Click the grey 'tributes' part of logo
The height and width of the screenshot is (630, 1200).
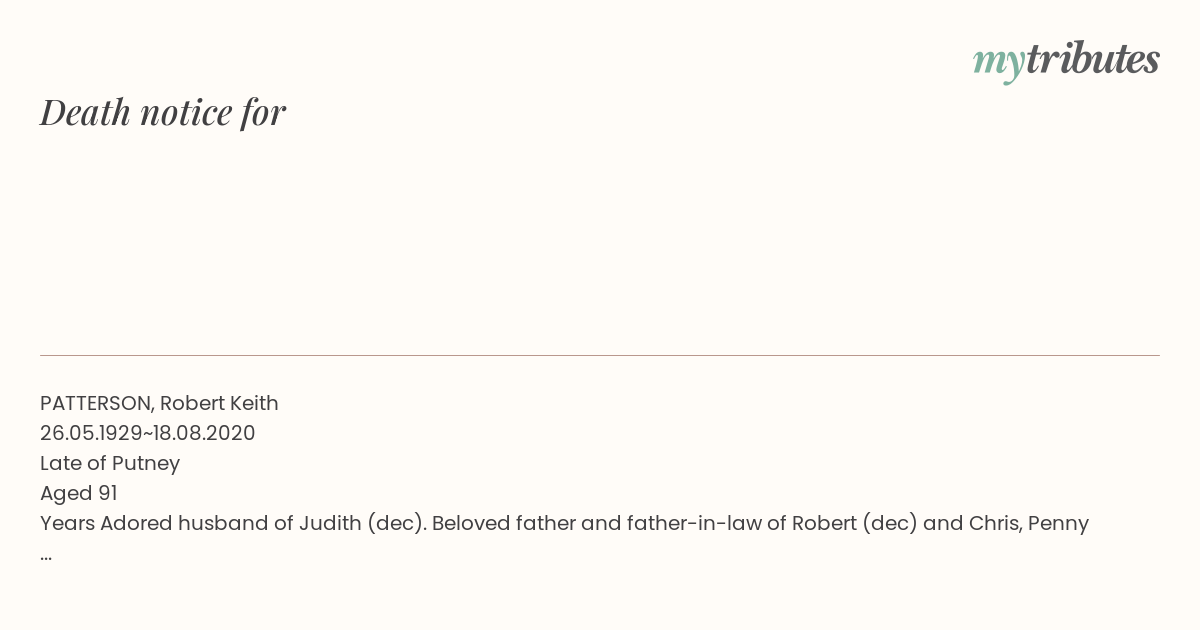tap(1092, 59)
